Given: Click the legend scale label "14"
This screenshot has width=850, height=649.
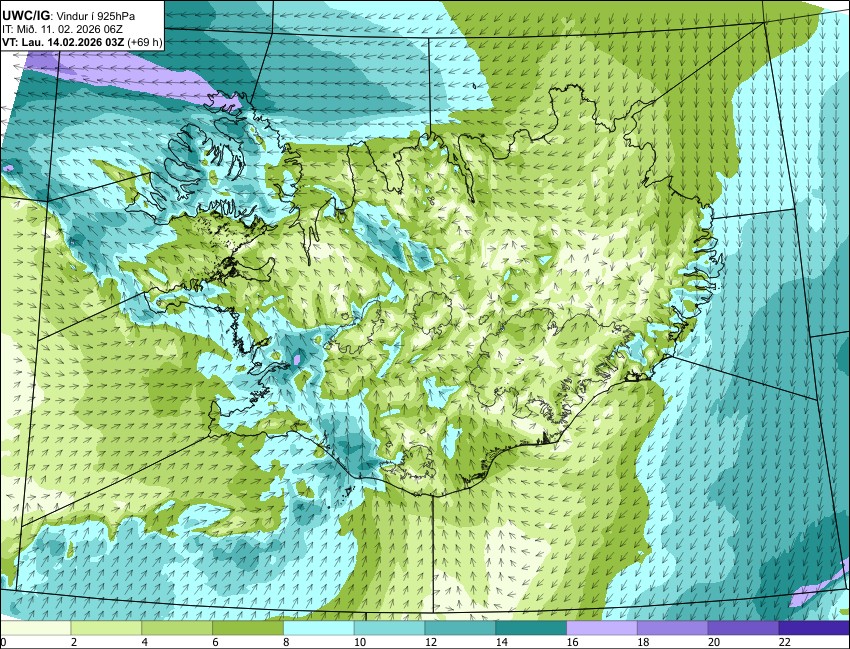Looking at the screenshot, I should (x=501, y=642).
